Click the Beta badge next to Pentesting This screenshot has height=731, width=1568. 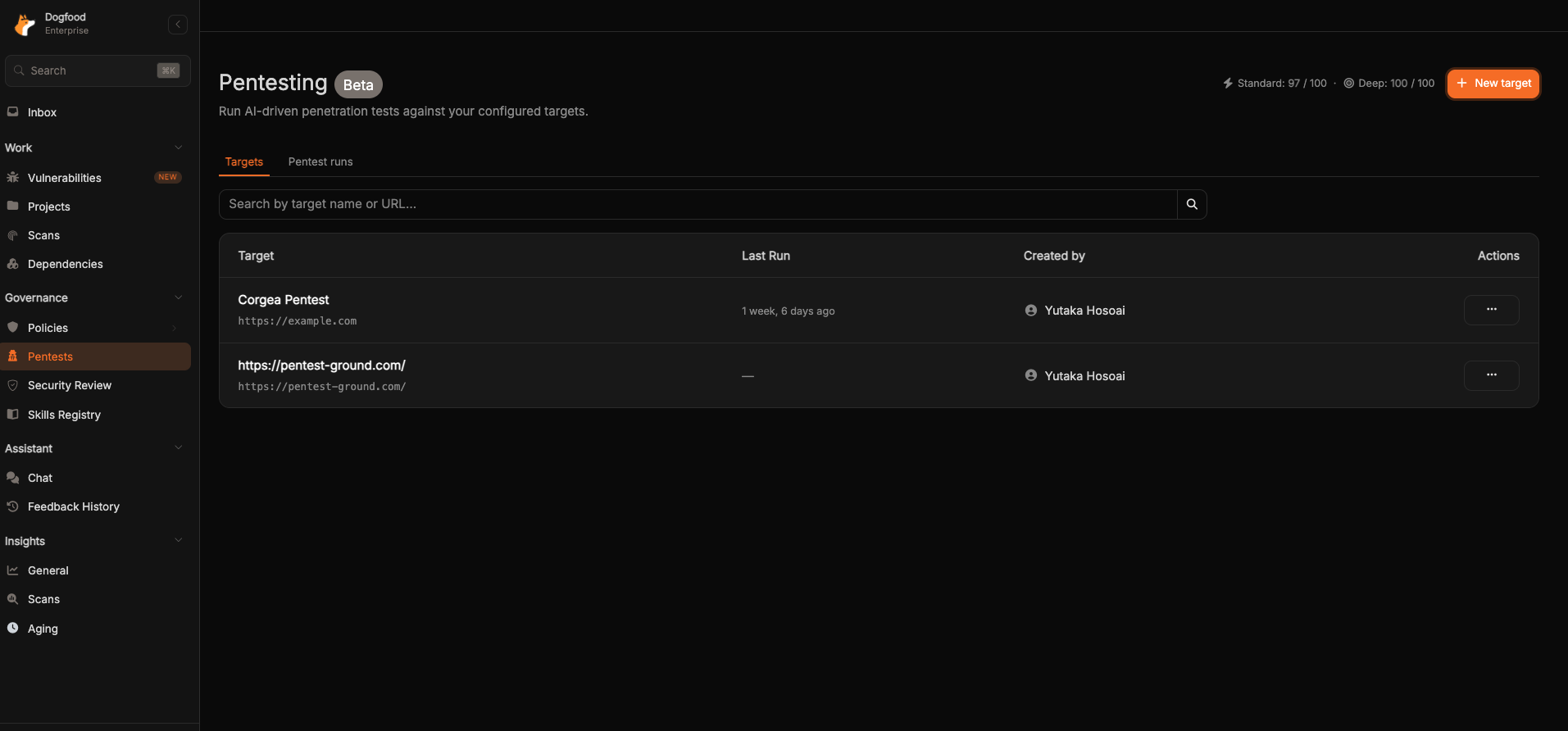pyautogui.click(x=358, y=84)
